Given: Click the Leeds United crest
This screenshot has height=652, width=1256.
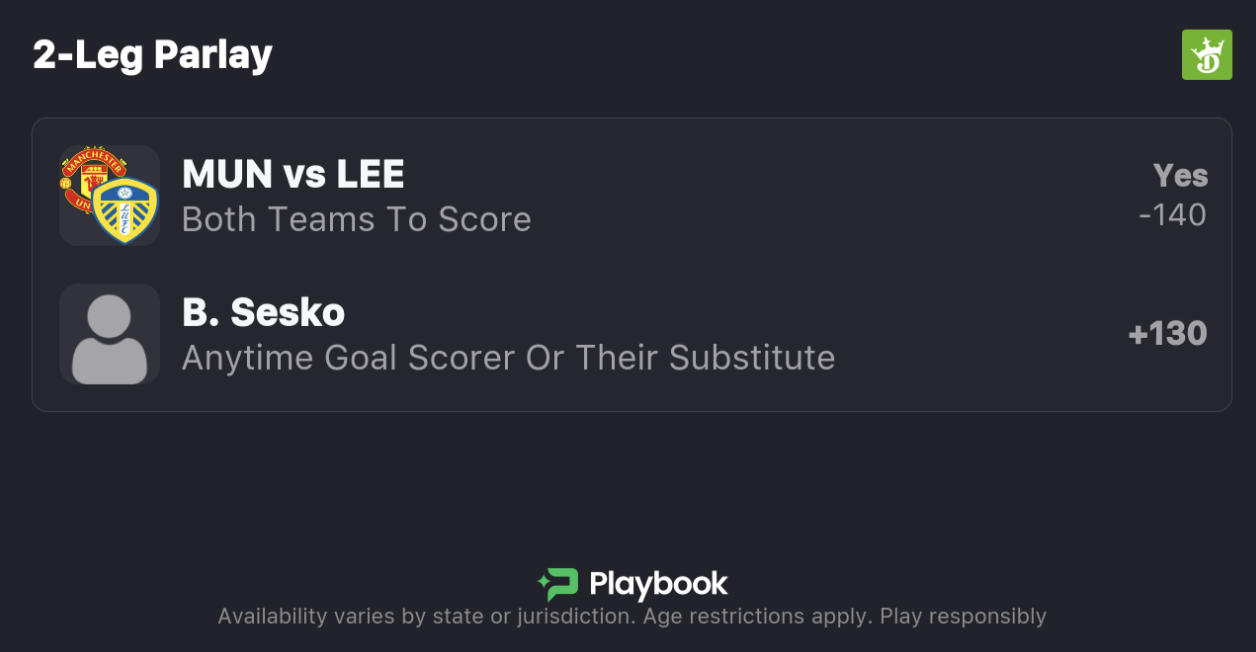Looking at the screenshot, I should (125, 210).
